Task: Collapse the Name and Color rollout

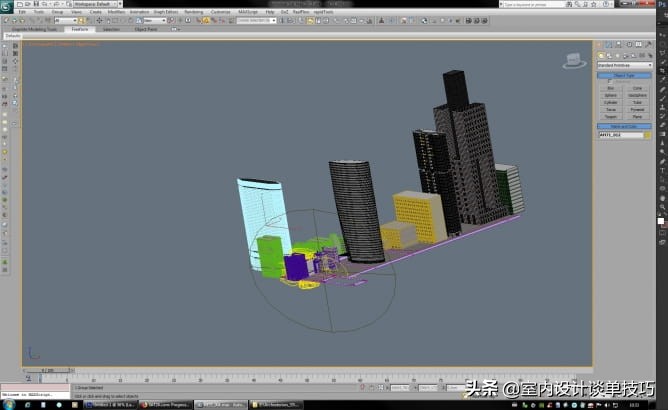Action: click(624, 126)
